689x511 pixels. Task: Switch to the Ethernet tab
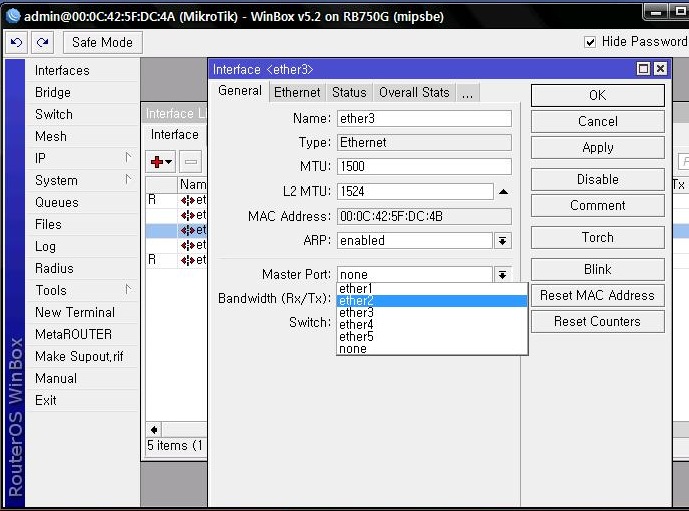tap(297, 92)
